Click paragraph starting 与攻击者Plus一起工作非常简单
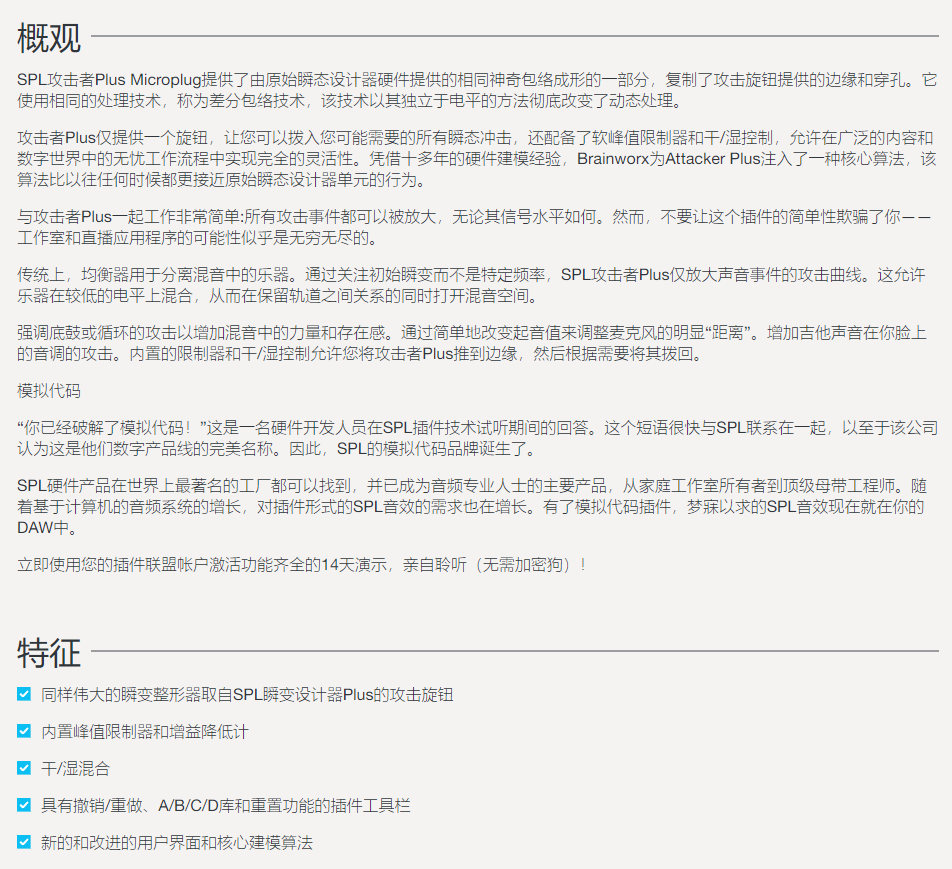This screenshot has width=952, height=869. point(474,227)
